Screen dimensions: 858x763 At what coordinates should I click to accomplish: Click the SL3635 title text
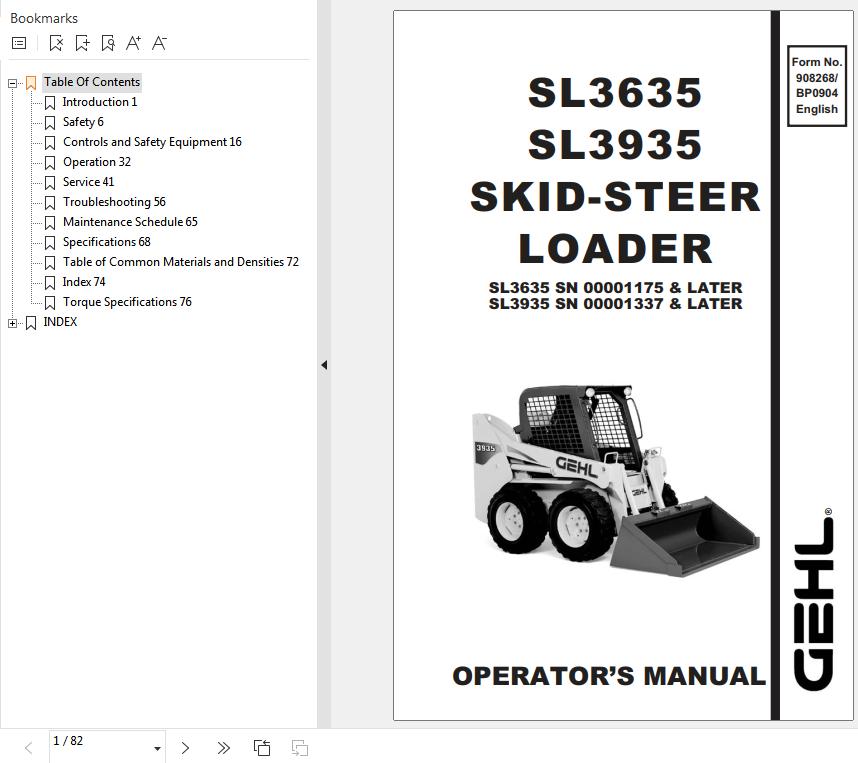tap(615, 92)
